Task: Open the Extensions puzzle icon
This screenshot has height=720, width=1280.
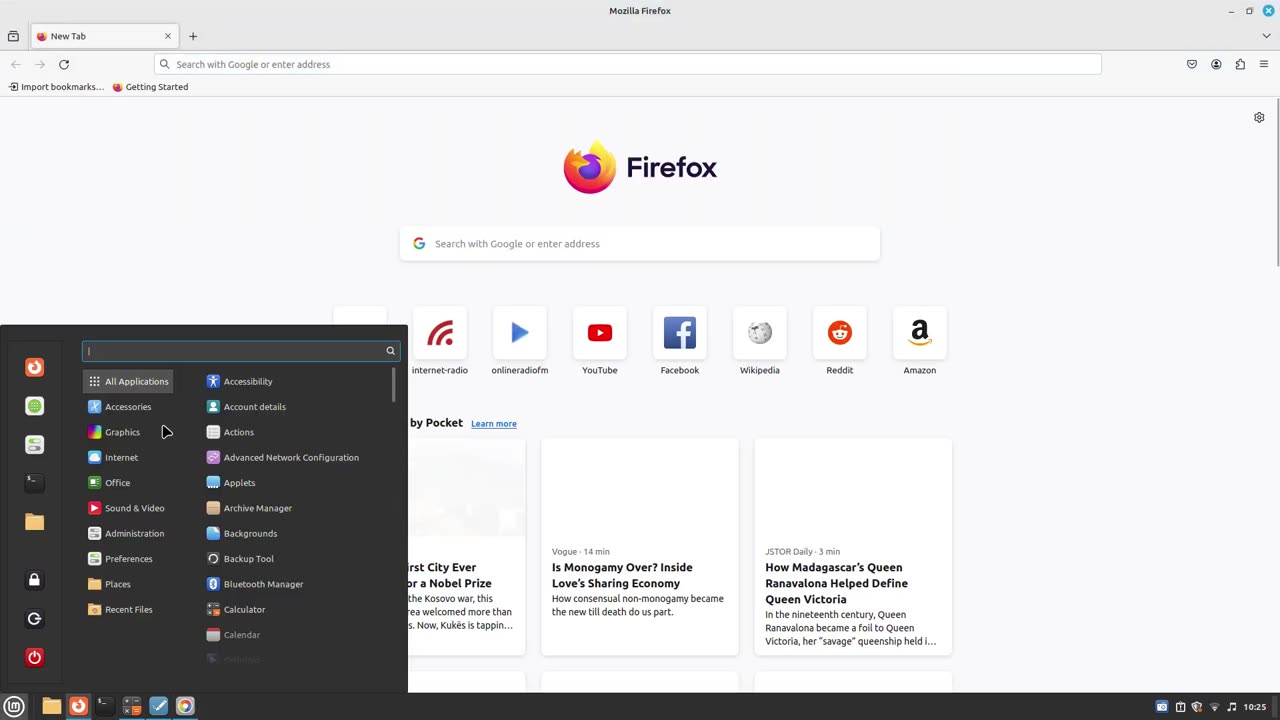Action: click(x=1240, y=64)
